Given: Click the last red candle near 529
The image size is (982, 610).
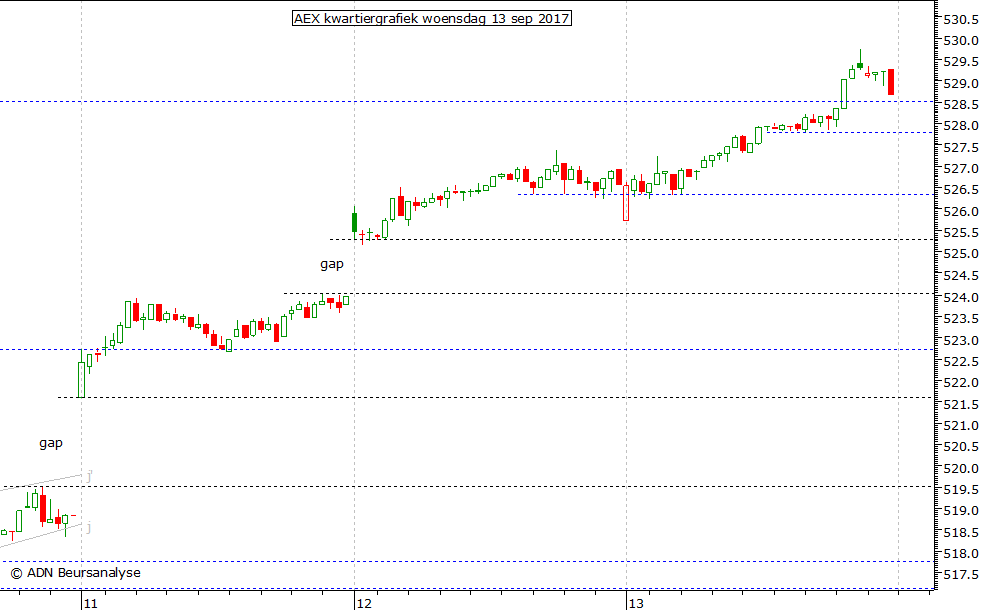Looking at the screenshot, I should click(891, 82).
